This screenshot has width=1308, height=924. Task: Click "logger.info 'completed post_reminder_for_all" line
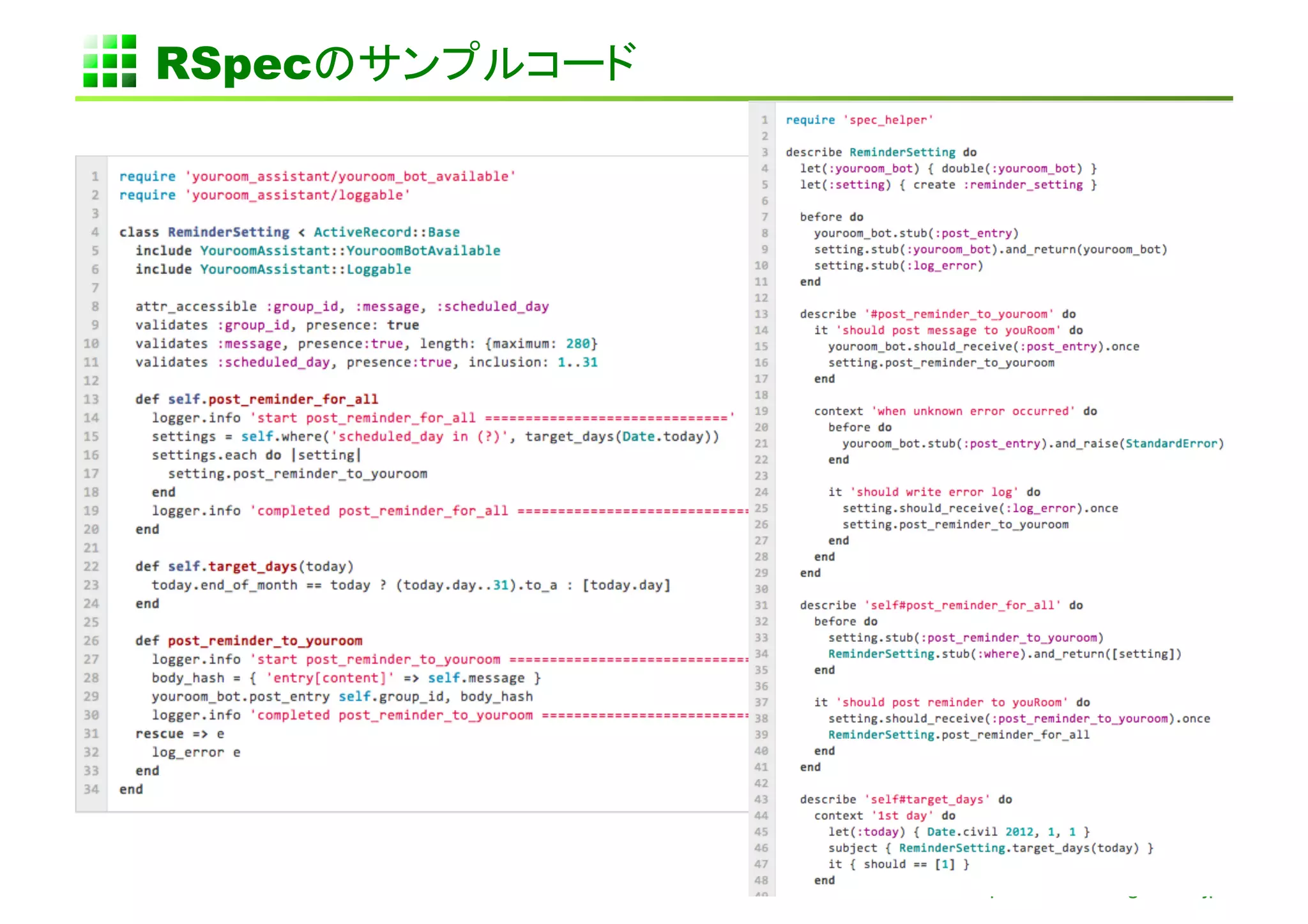450,511
